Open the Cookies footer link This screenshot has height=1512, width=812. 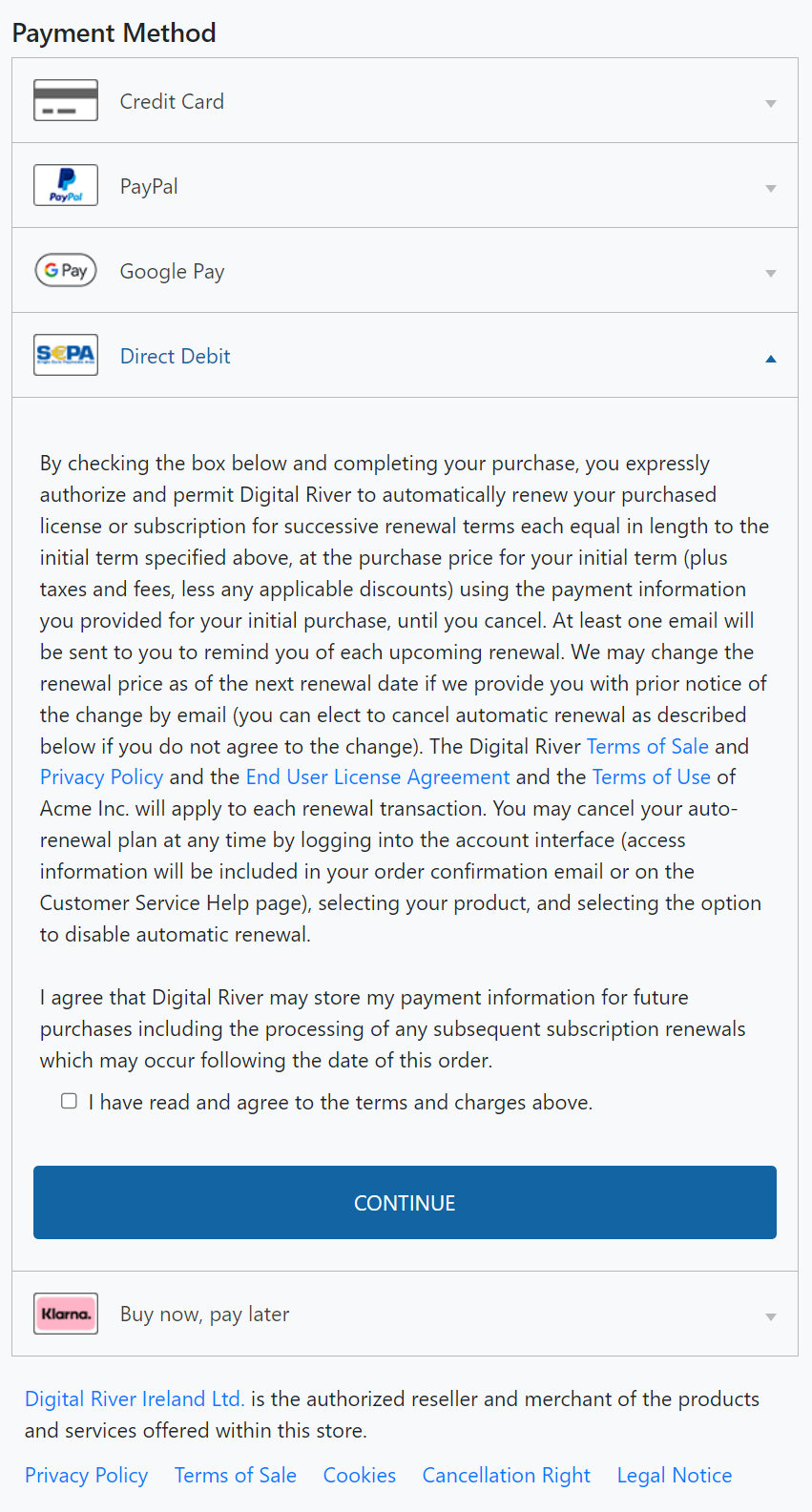(x=360, y=1475)
